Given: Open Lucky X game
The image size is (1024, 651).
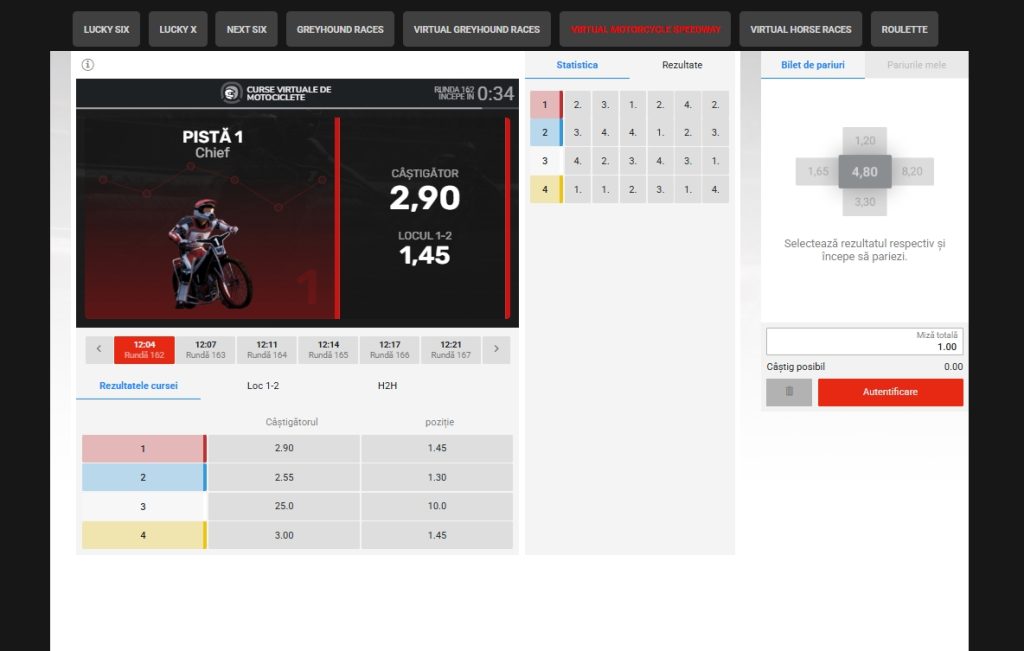Looking at the screenshot, I should [x=178, y=29].
